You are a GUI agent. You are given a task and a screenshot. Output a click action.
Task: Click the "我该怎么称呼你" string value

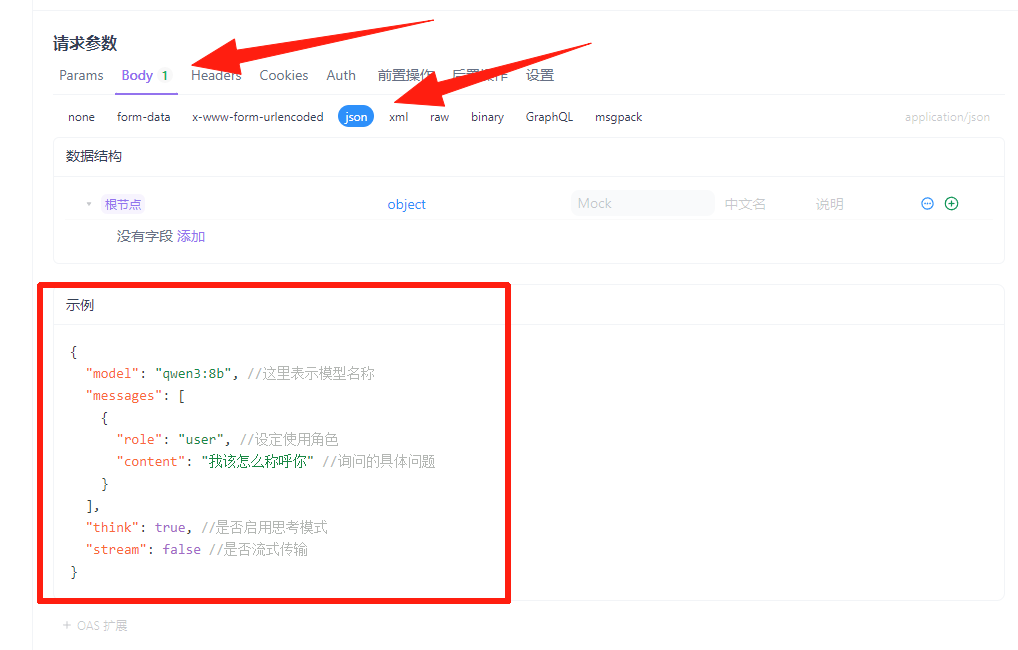258,462
